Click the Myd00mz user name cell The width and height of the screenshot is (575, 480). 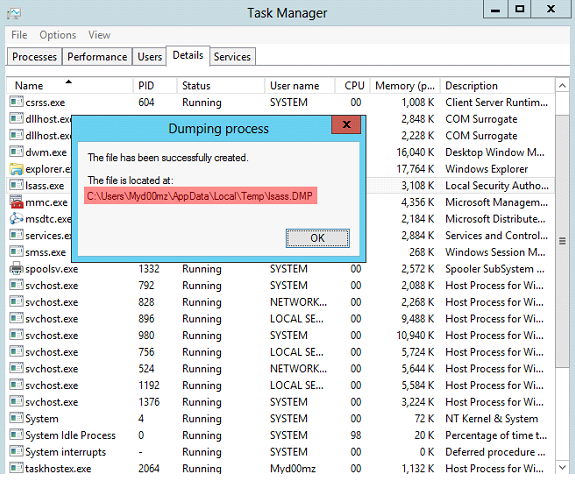pos(293,468)
